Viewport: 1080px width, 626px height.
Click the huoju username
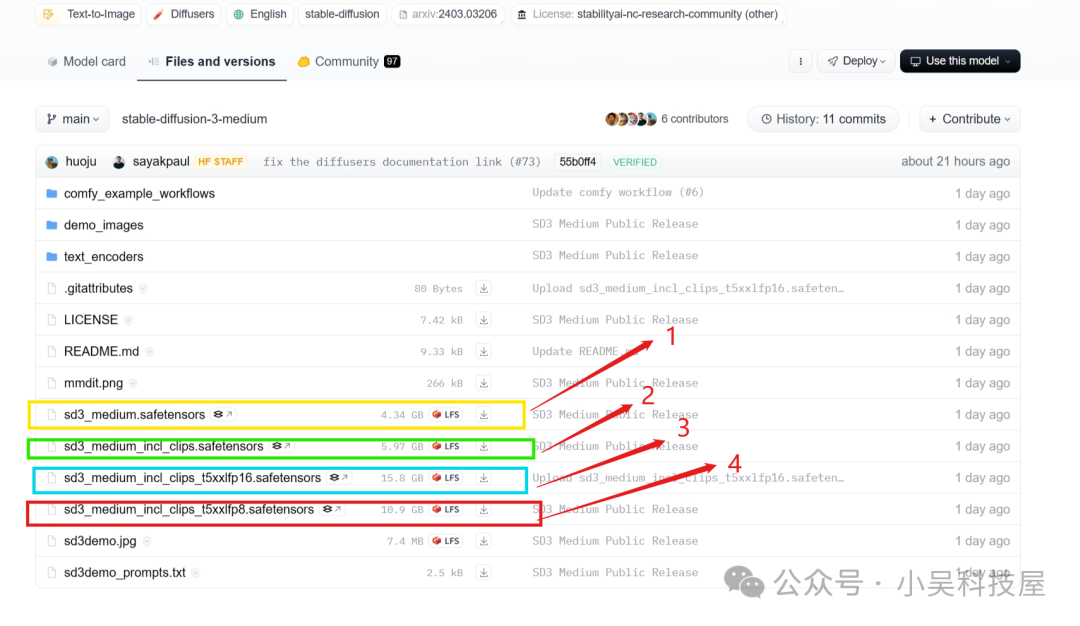(81, 162)
